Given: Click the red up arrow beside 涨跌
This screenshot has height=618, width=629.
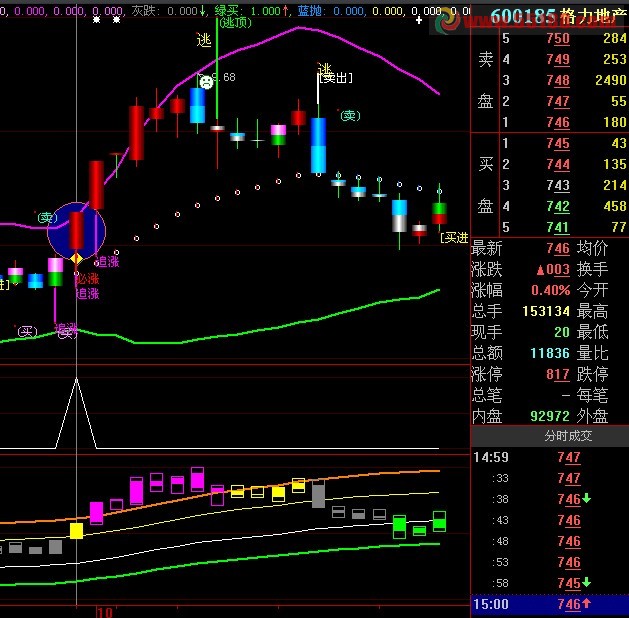Looking at the screenshot, I should pyautogui.click(x=540, y=269).
